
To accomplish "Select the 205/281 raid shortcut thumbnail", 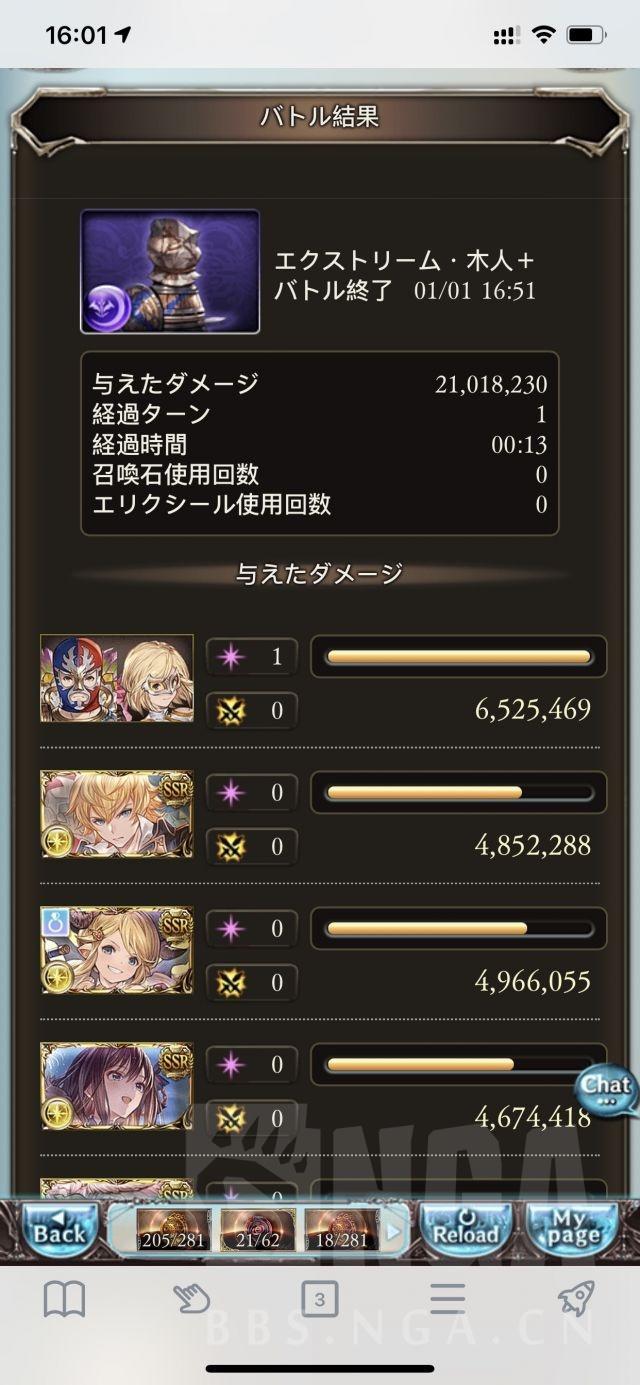I will [174, 1231].
